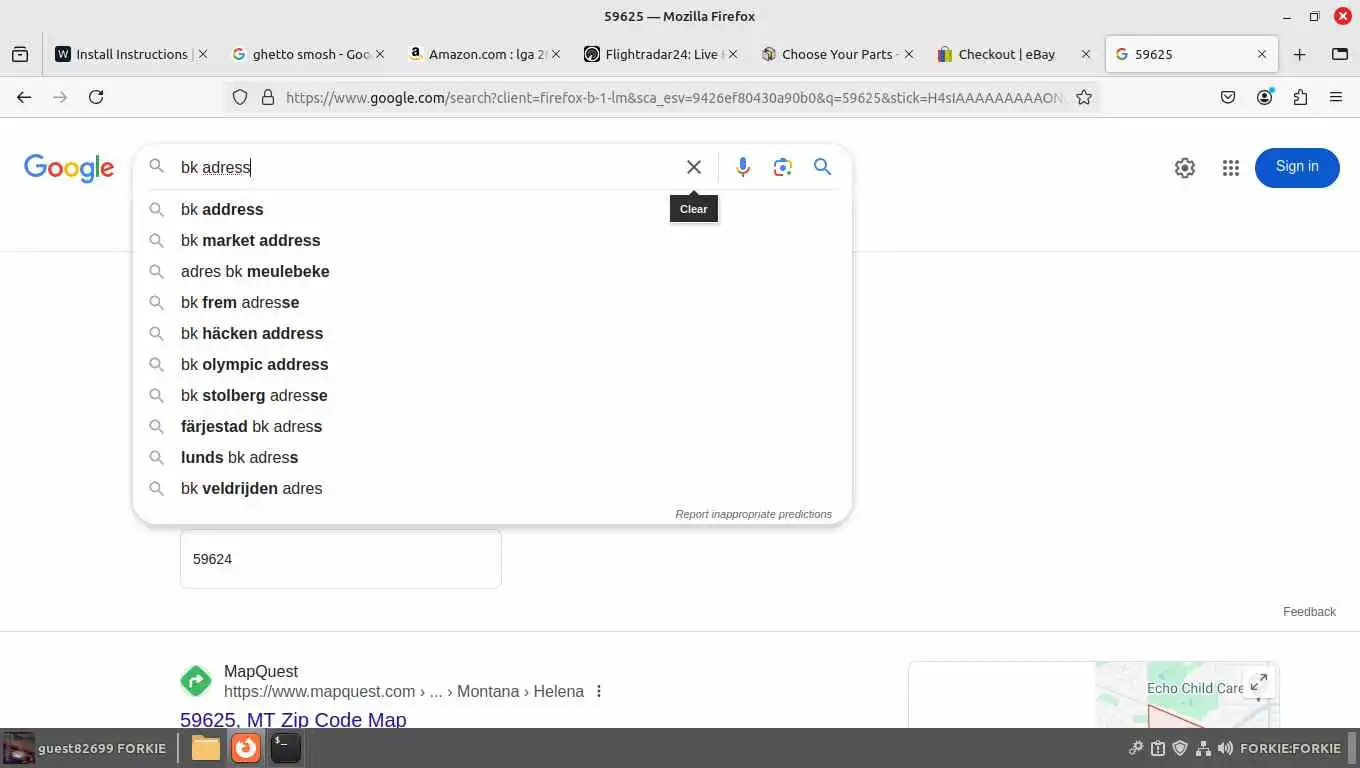Open the Google apps grid
This screenshot has height=768, width=1360.
point(1231,168)
